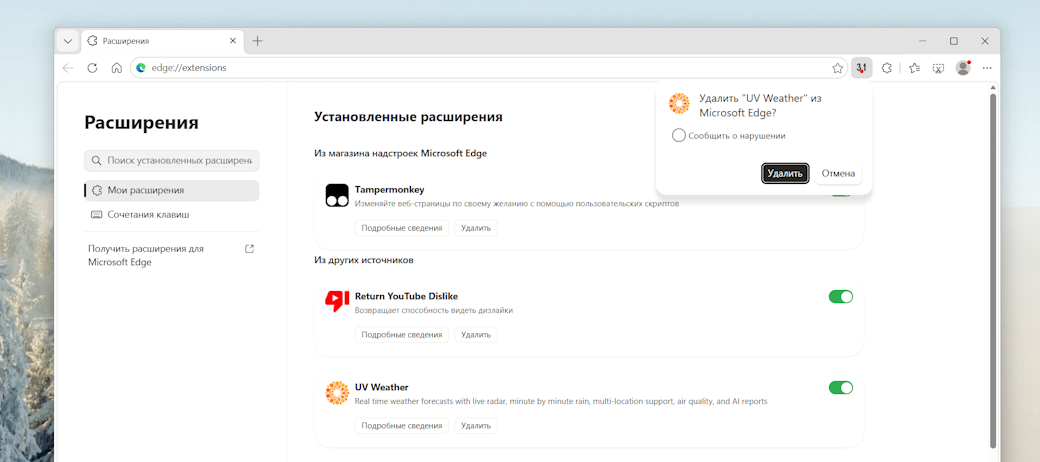Open the Extensions puzzle icon in toolbar
This screenshot has width=1040, height=462.
pos(887,68)
